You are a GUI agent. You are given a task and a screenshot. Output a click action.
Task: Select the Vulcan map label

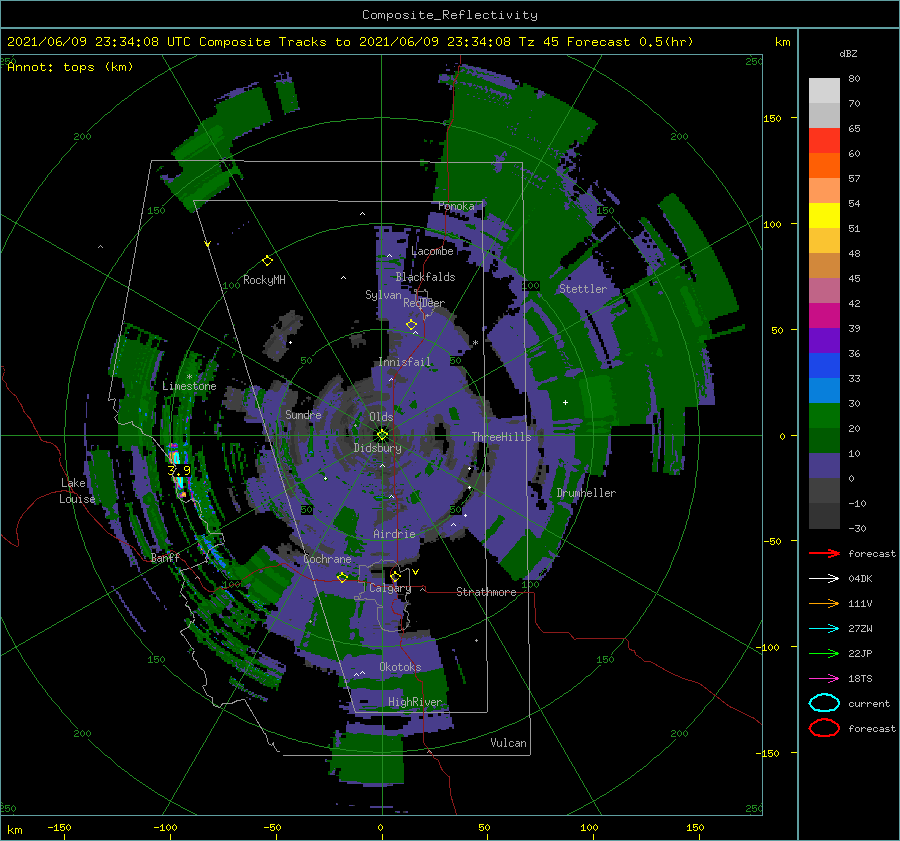(509, 743)
